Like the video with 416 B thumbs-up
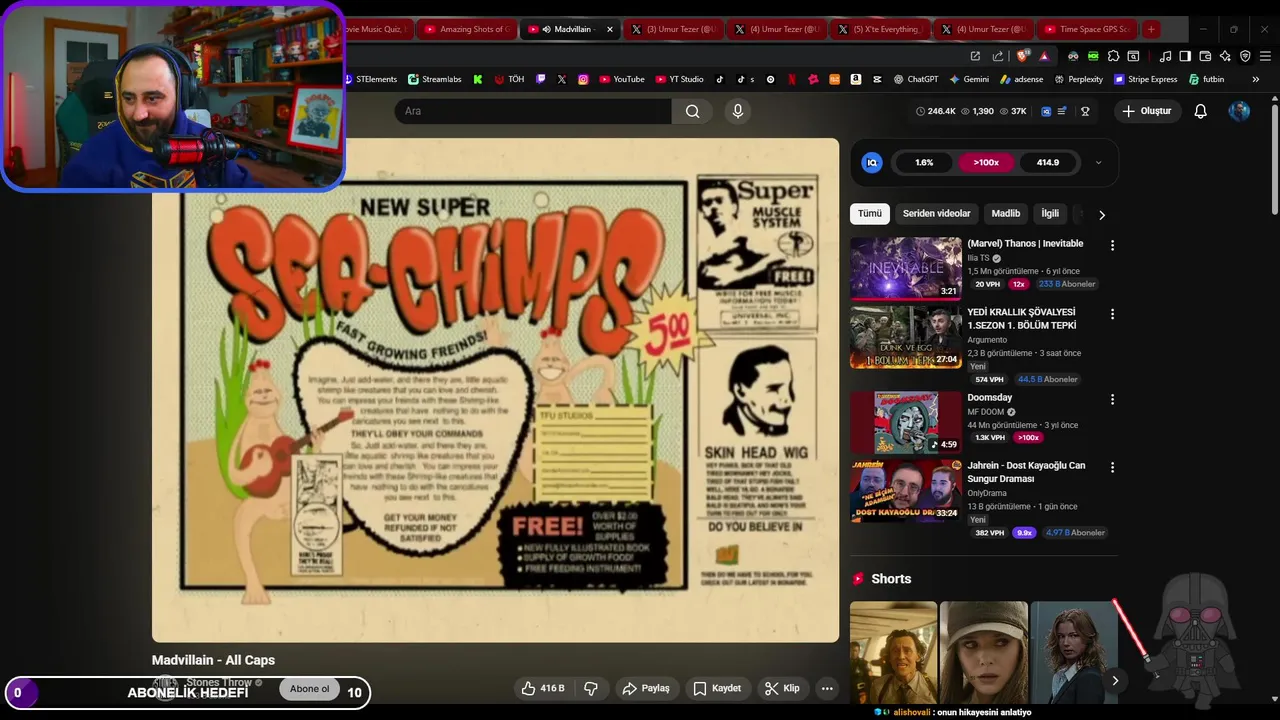The height and width of the screenshot is (720, 1280). click(x=543, y=688)
